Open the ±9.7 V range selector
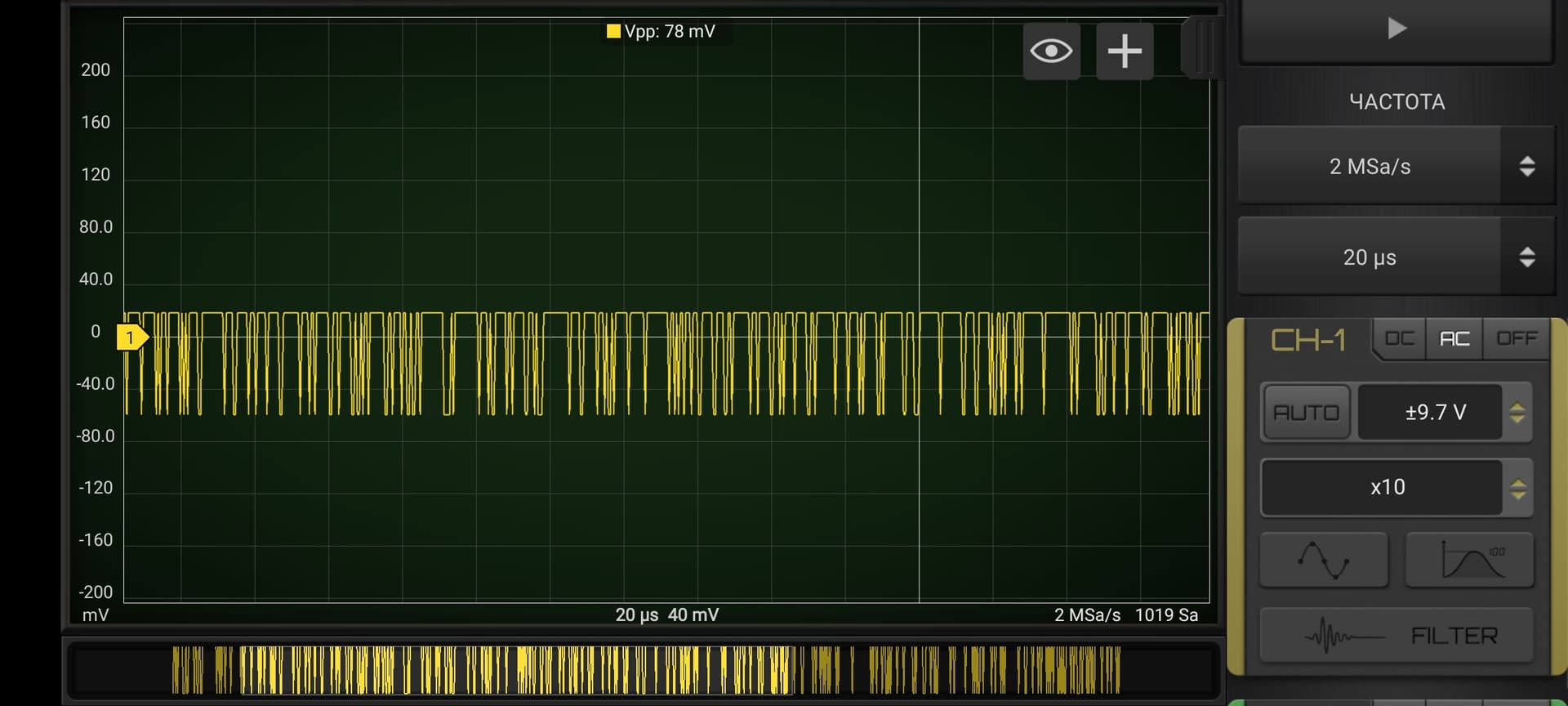The height and width of the screenshot is (706, 1568). click(x=1430, y=413)
